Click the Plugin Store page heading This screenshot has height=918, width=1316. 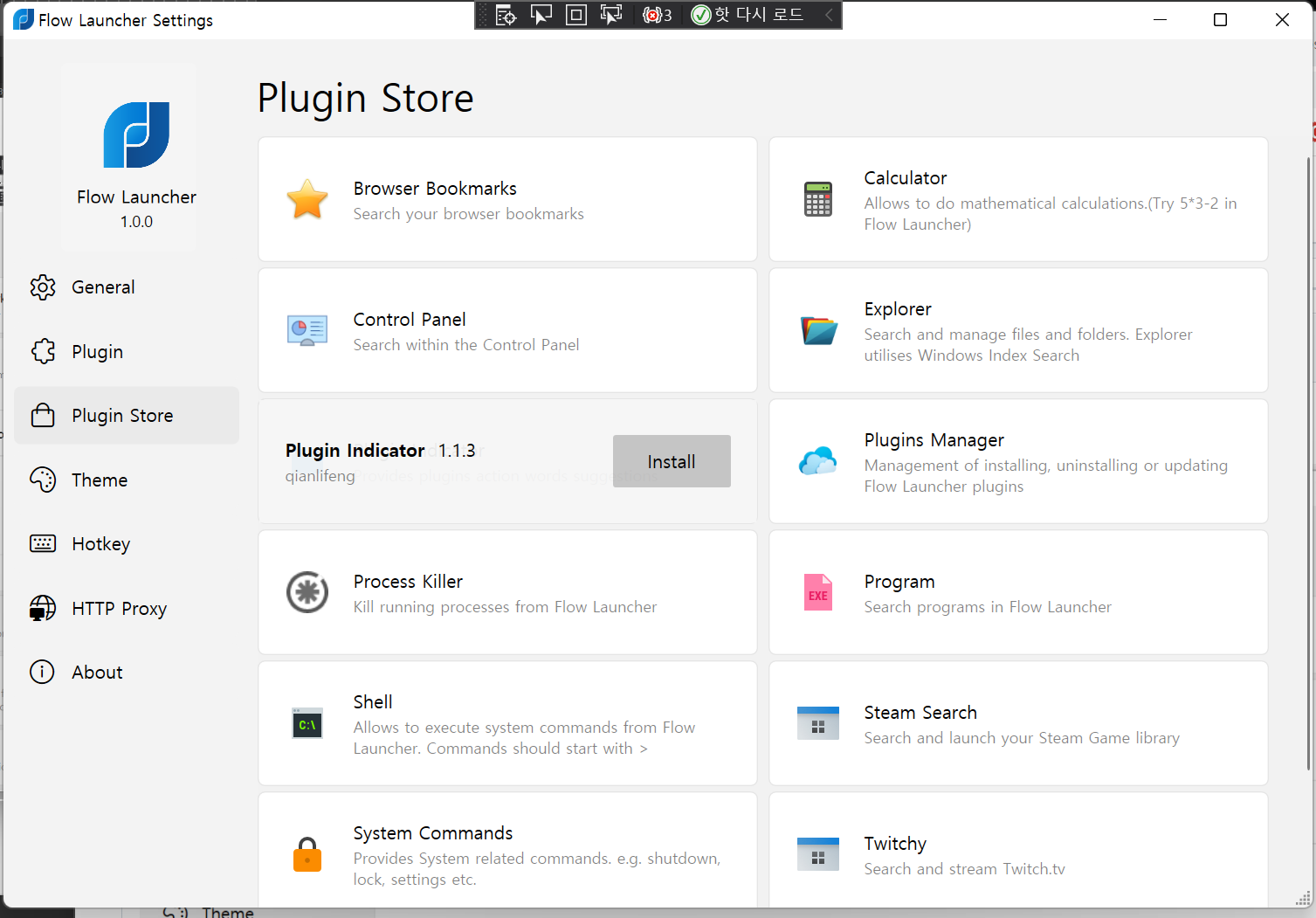click(366, 98)
